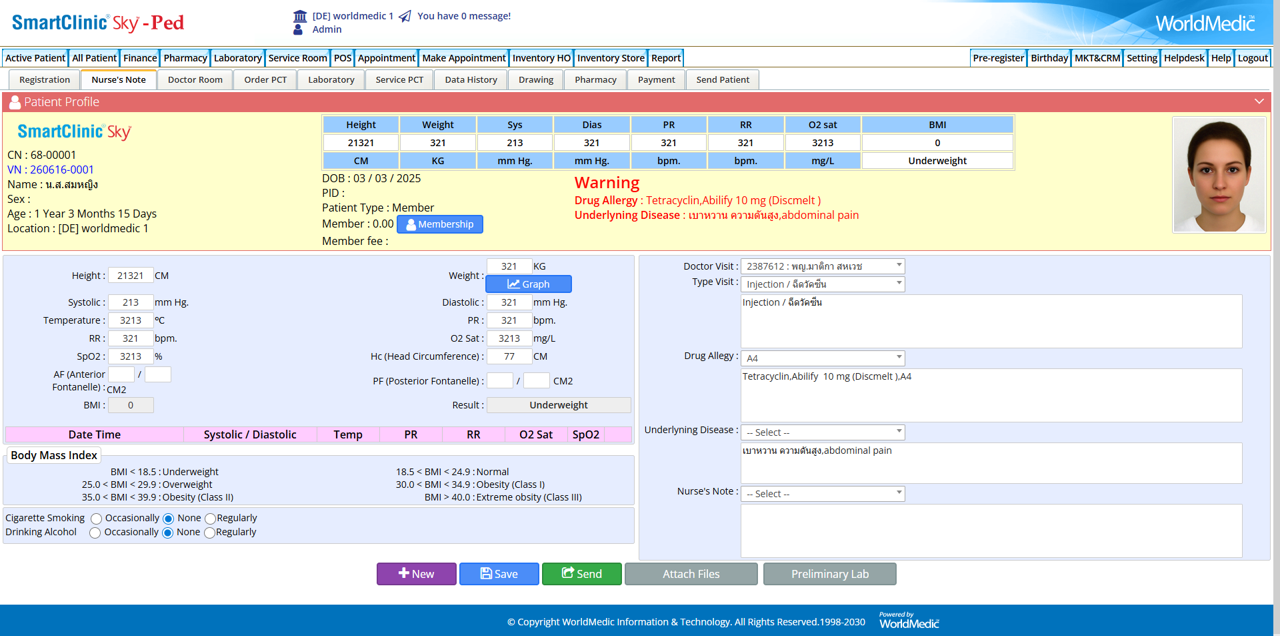Image resolution: width=1280 pixels, height=636 pixels.
Task: Open Order PCT tab
Action: click(265, 80)
